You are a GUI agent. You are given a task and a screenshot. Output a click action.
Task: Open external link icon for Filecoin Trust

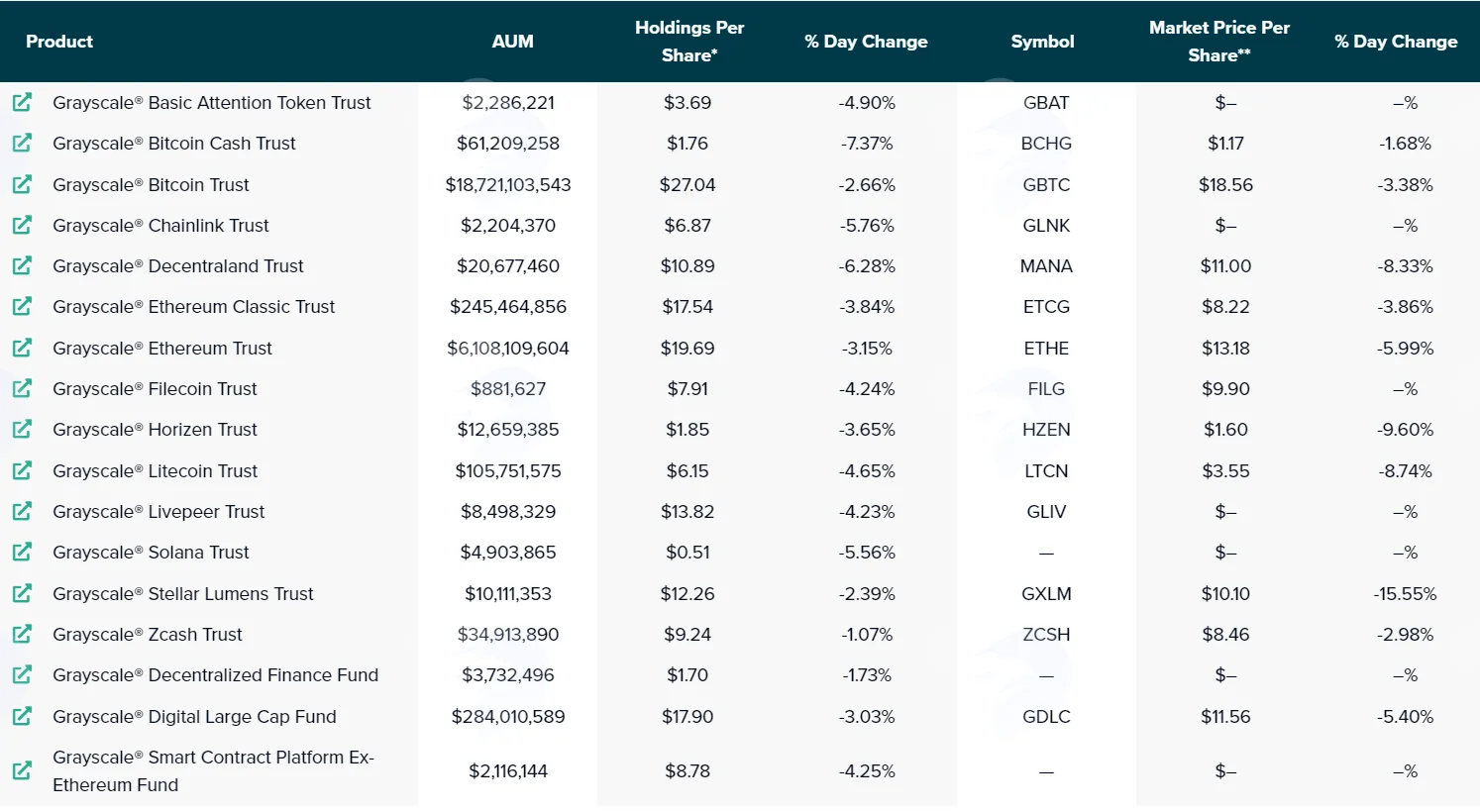tap(22, 388)
